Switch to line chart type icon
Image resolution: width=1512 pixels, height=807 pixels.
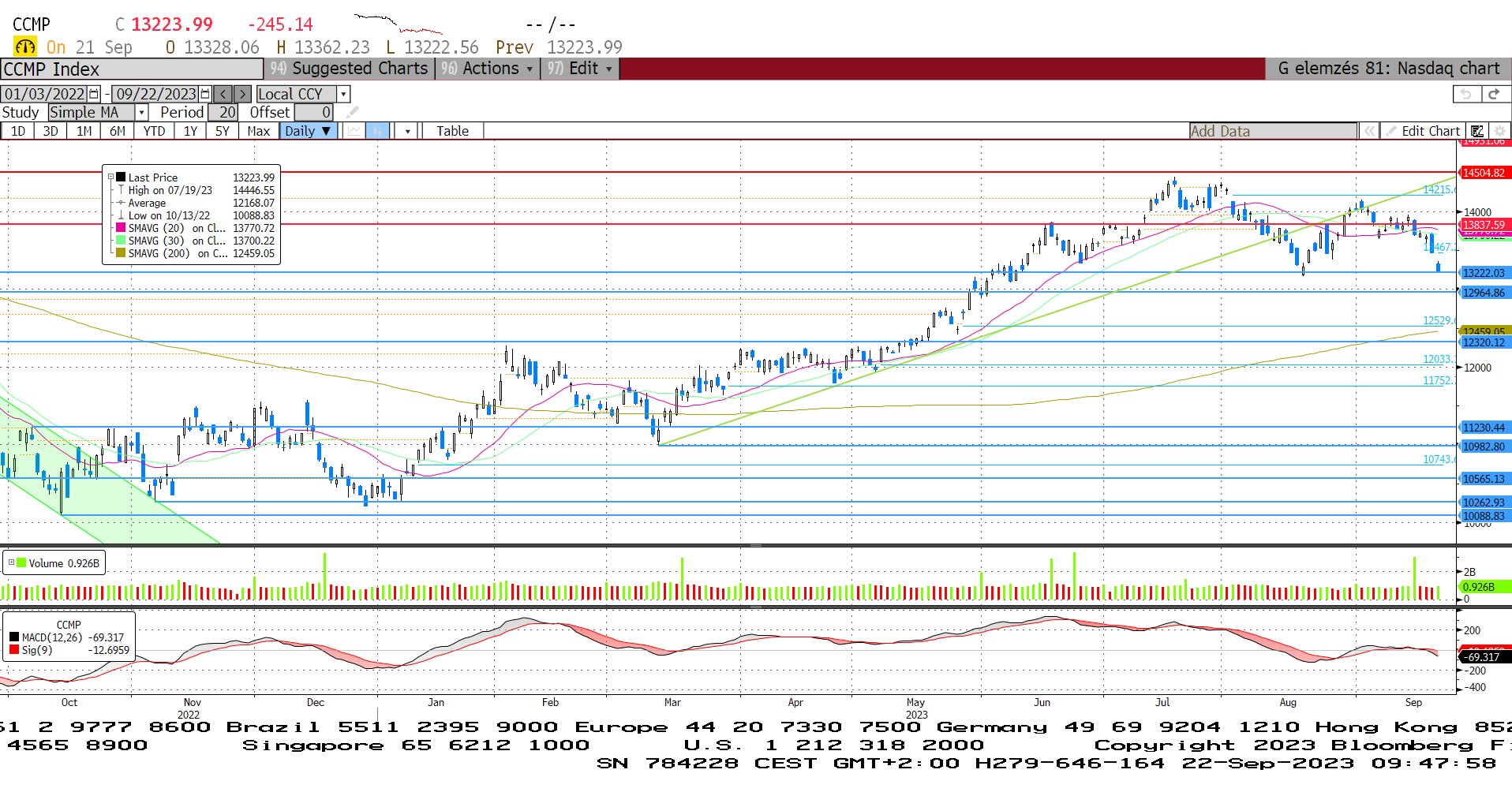pyautogui.click(x=354, y=131)
